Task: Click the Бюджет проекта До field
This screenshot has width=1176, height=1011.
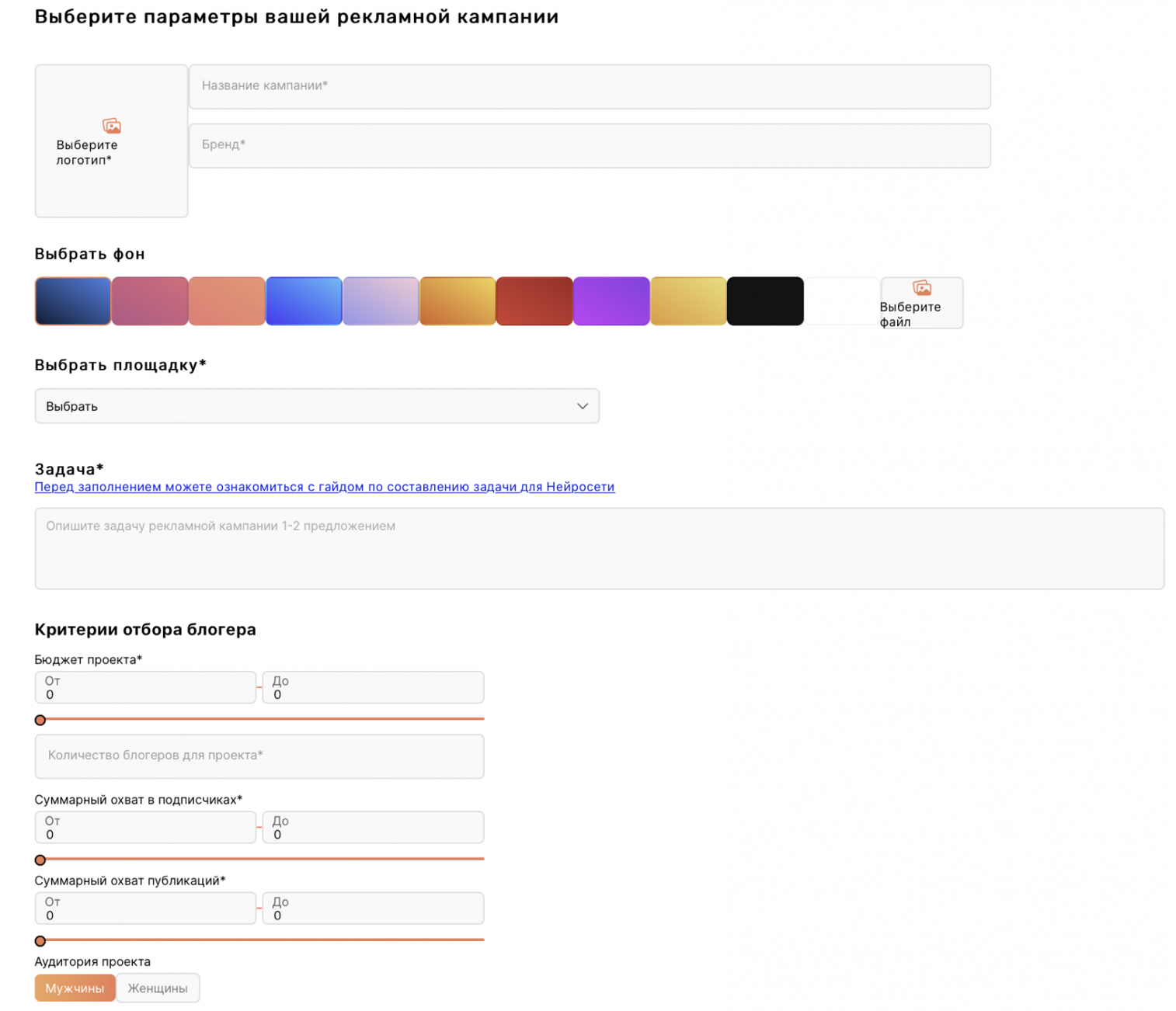Action: (373, 688)
